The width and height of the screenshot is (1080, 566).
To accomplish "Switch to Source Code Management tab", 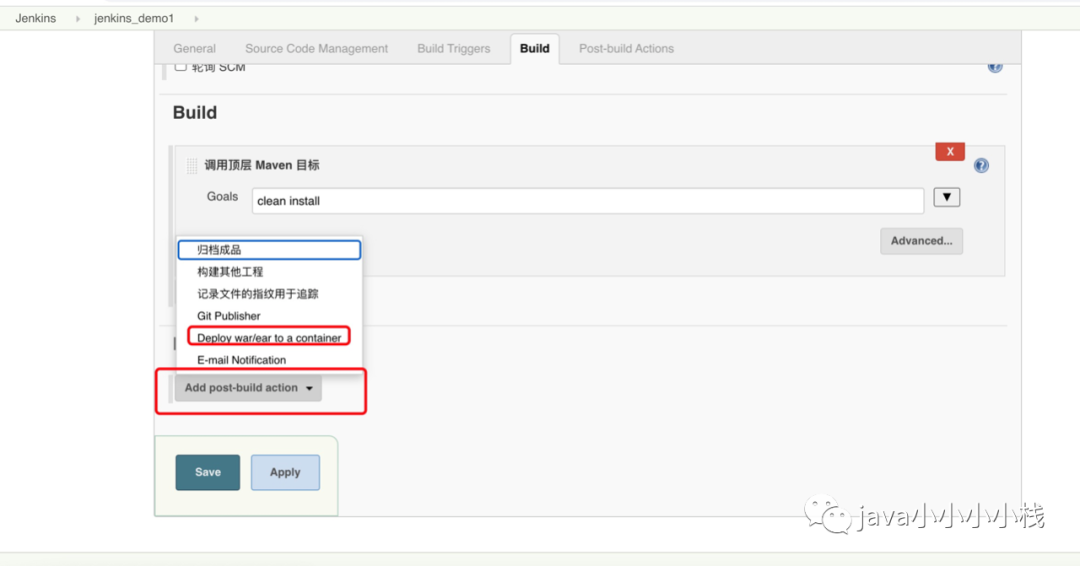I will coord(316,48).
